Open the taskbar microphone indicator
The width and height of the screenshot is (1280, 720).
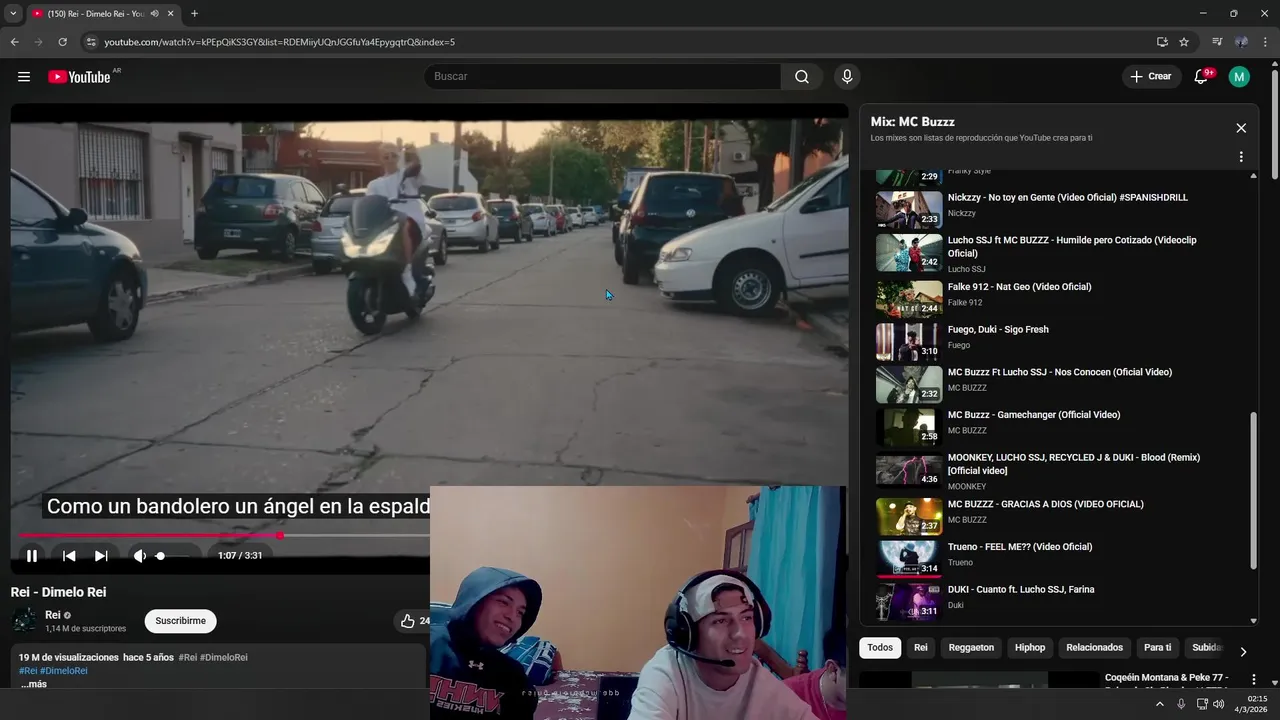[x=1181, y=704]
